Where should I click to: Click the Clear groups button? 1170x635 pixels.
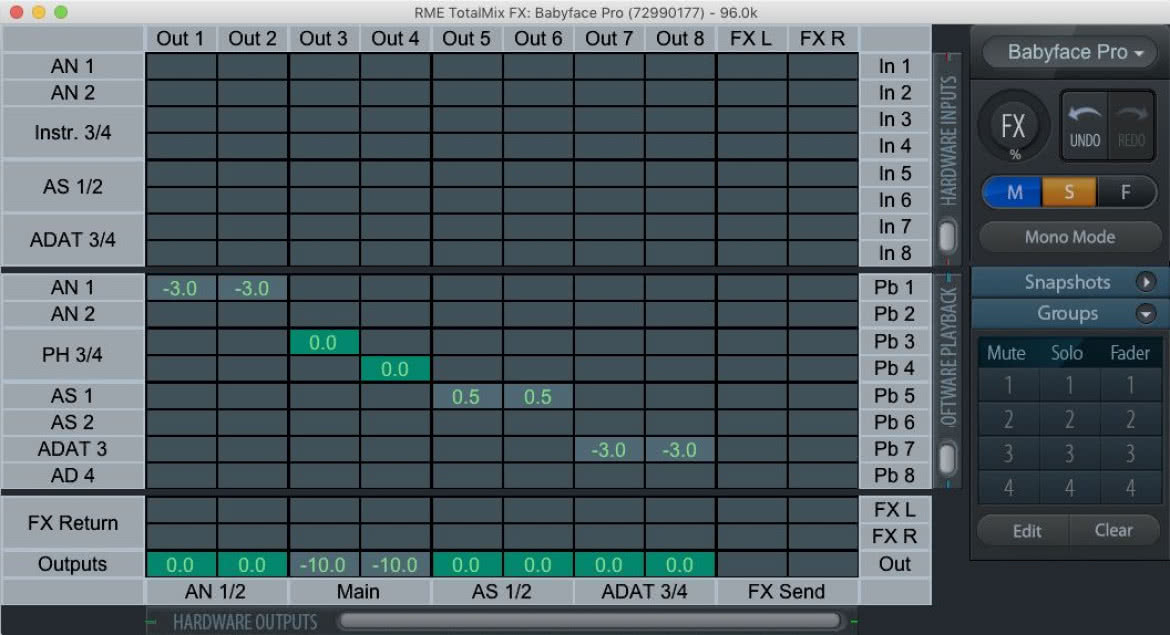pyautogui.click(x=1113, y=531)
